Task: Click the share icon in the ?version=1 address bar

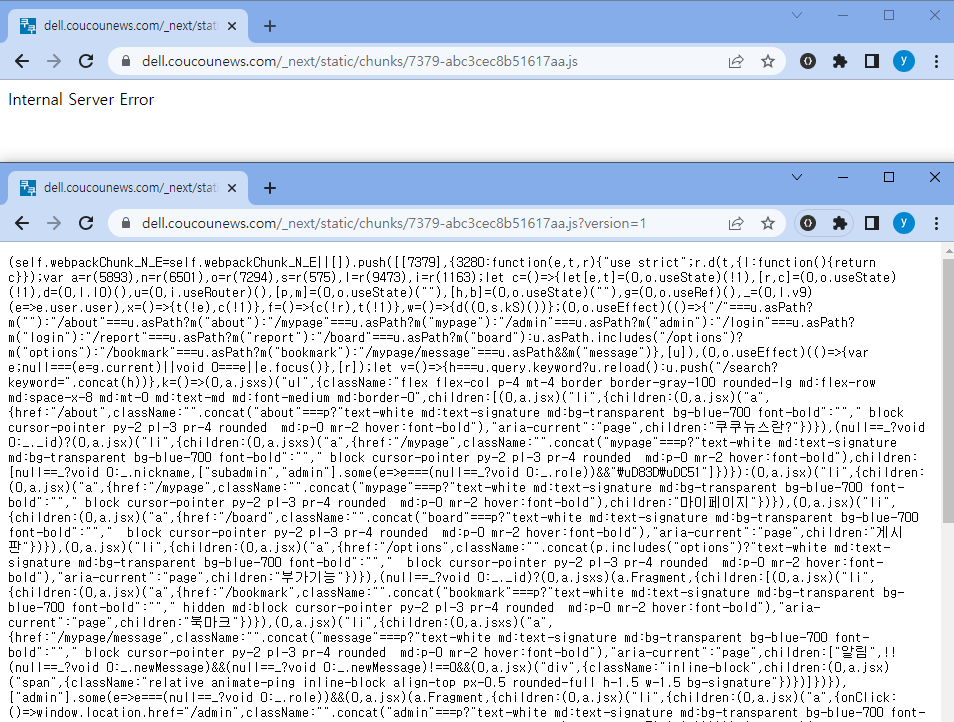Action: coord(735,223)
